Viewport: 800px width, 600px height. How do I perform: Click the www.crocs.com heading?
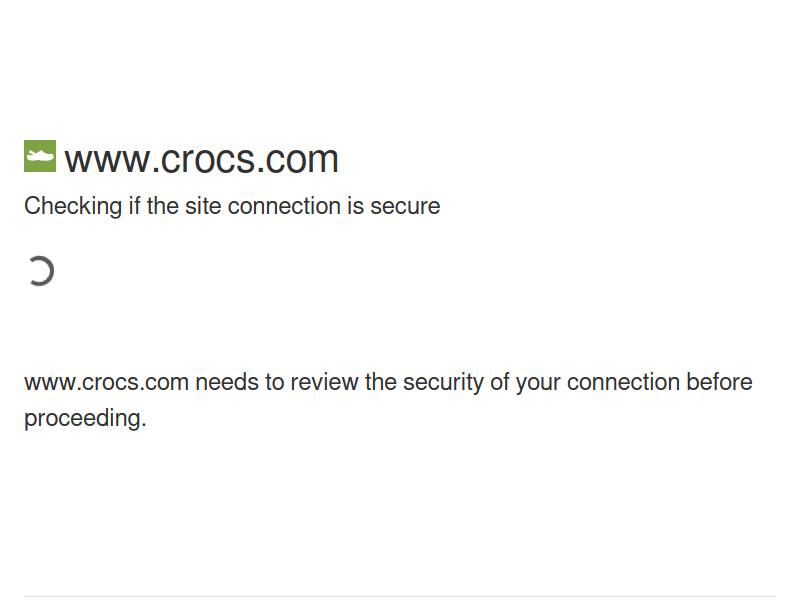pyautogui.click(x=202, y=160)
